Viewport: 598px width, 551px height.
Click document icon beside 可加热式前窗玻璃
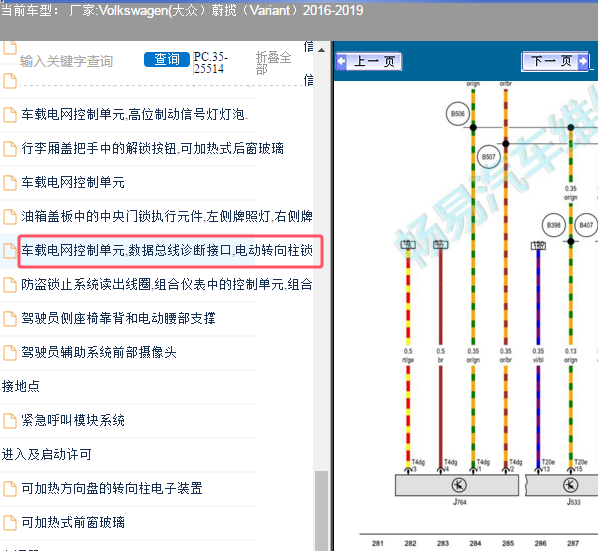tap(10, 522)
